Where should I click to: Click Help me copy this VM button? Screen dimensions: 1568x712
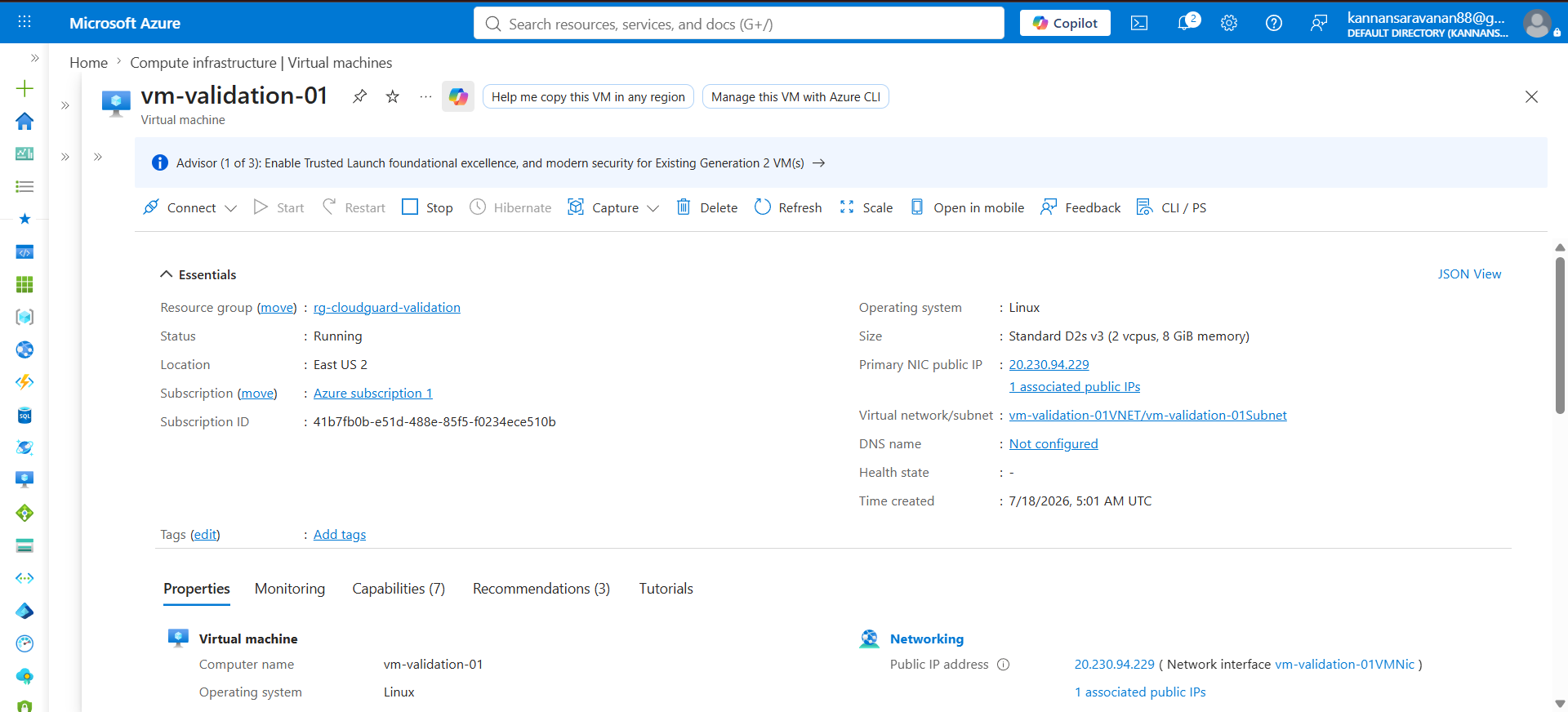click(588, 96)
